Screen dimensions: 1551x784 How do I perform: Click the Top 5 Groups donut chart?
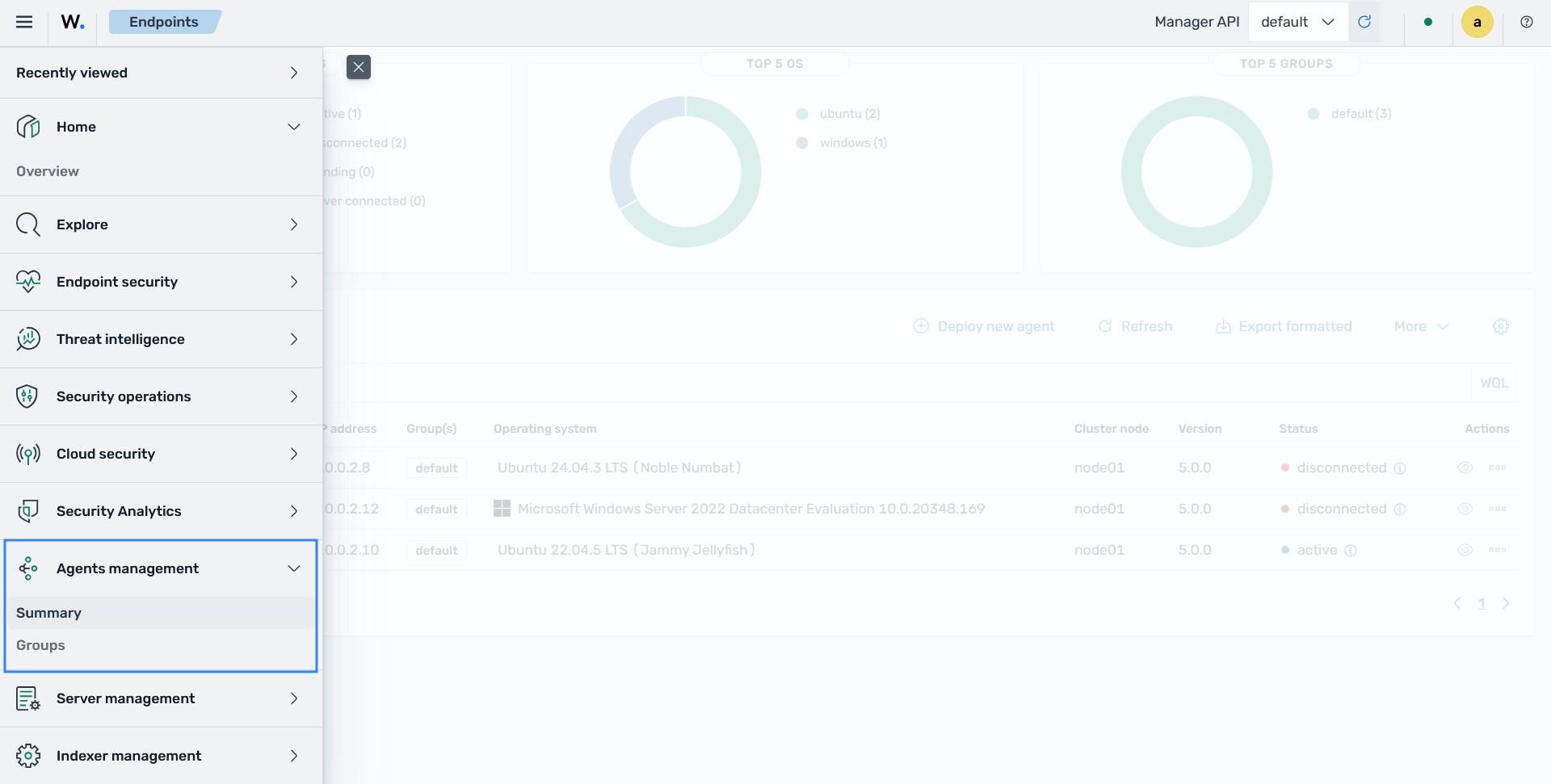click(1196, 172)
